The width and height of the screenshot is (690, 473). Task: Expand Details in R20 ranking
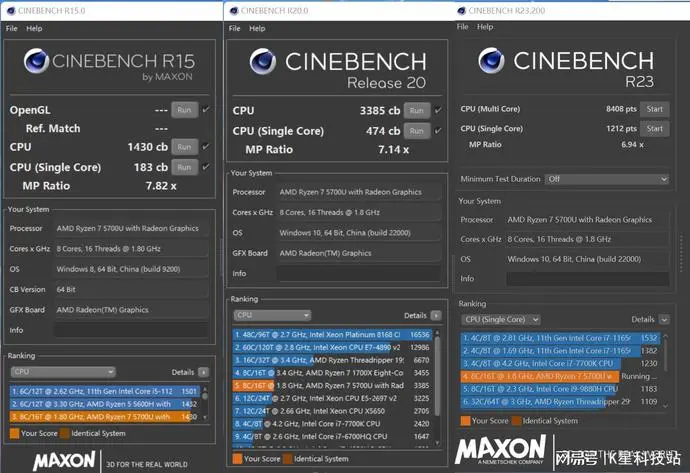pos(436,315)
